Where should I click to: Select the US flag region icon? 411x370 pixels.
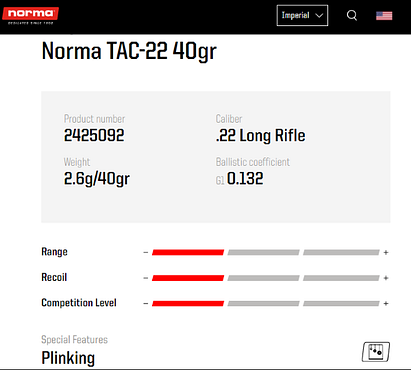pyautogui.click(x=384, y=16)
